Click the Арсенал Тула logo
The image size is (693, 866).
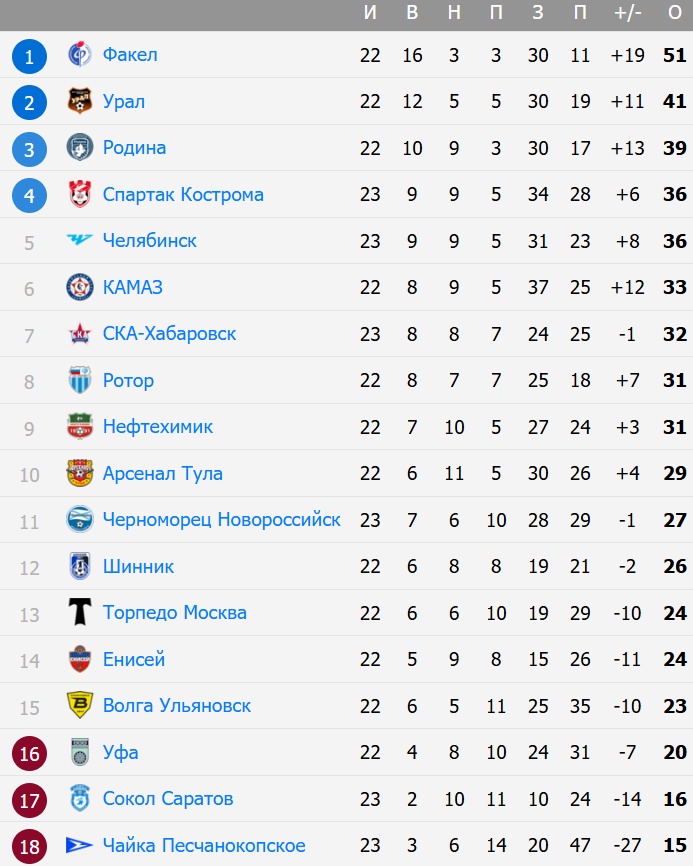pos(80,473)
